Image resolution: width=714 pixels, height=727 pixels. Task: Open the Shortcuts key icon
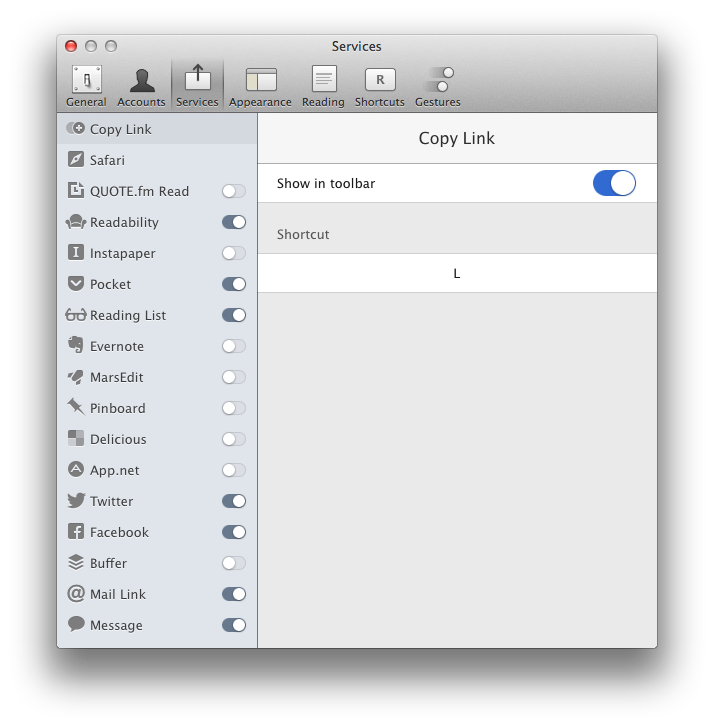[380, 79]
